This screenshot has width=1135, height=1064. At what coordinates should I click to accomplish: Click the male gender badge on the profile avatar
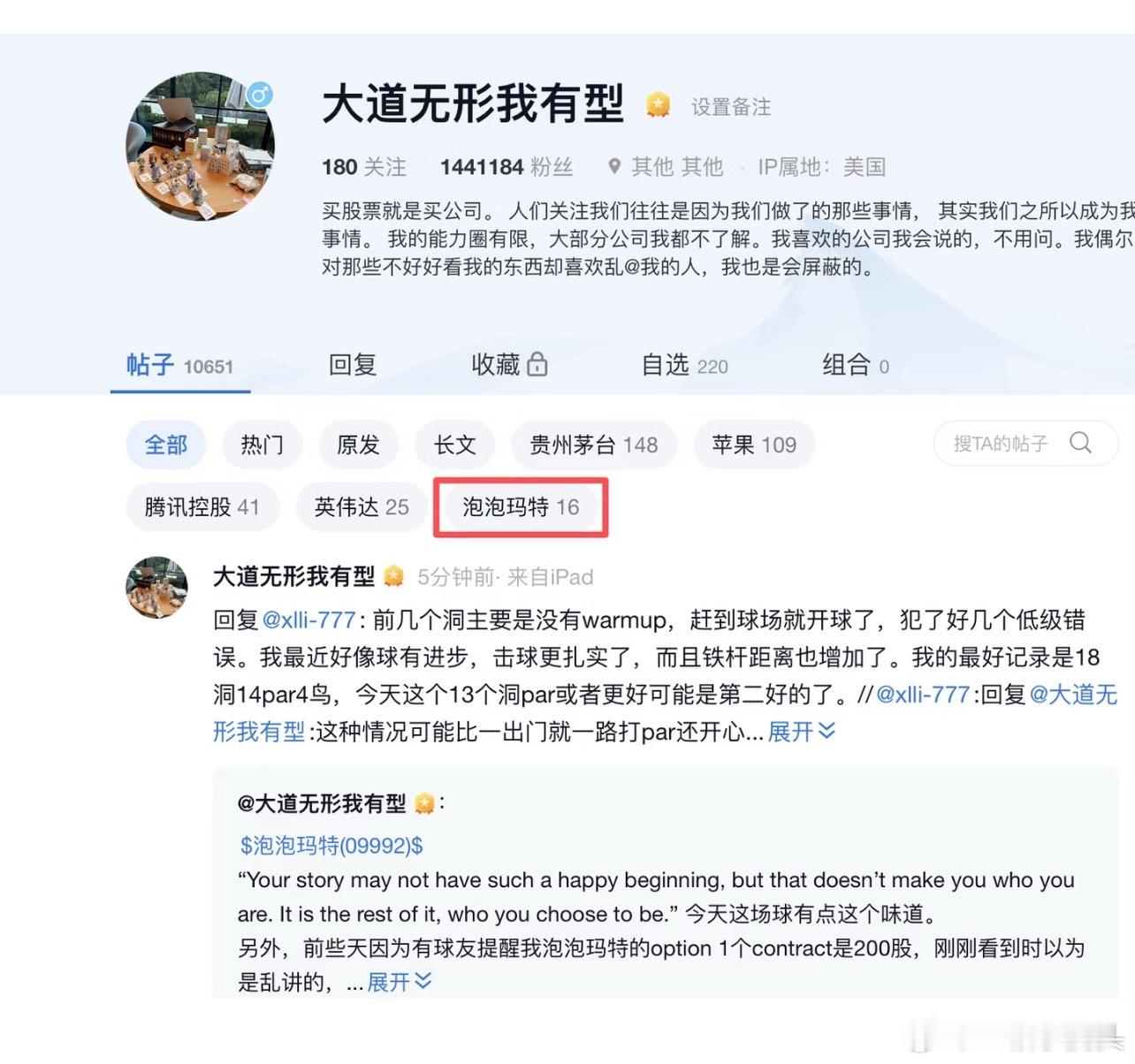tap(259, 94)
